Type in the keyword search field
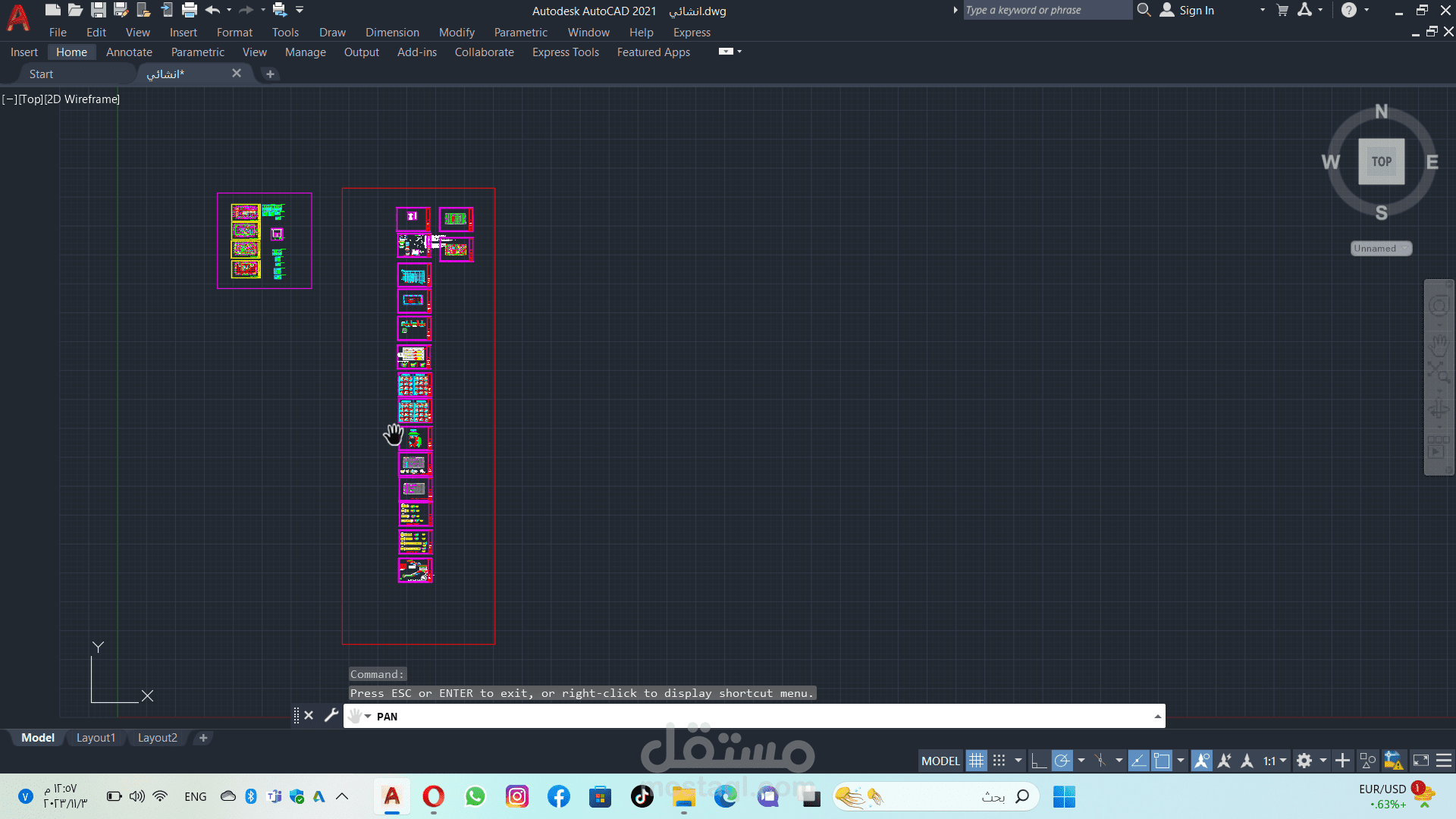This screenshot has width=1456, height=819. point(1047,10)
